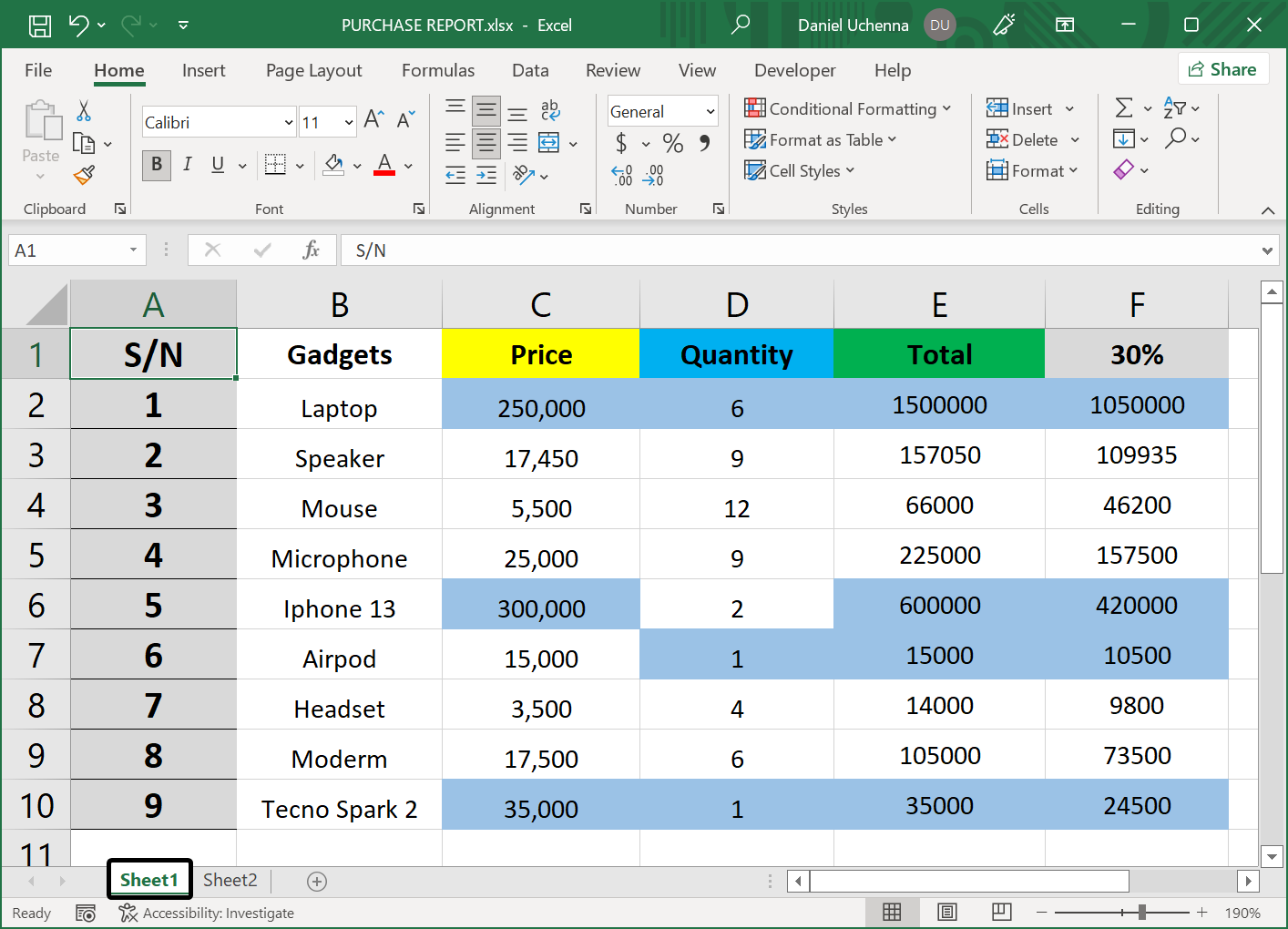Click the zoom slider handle

1141,912
